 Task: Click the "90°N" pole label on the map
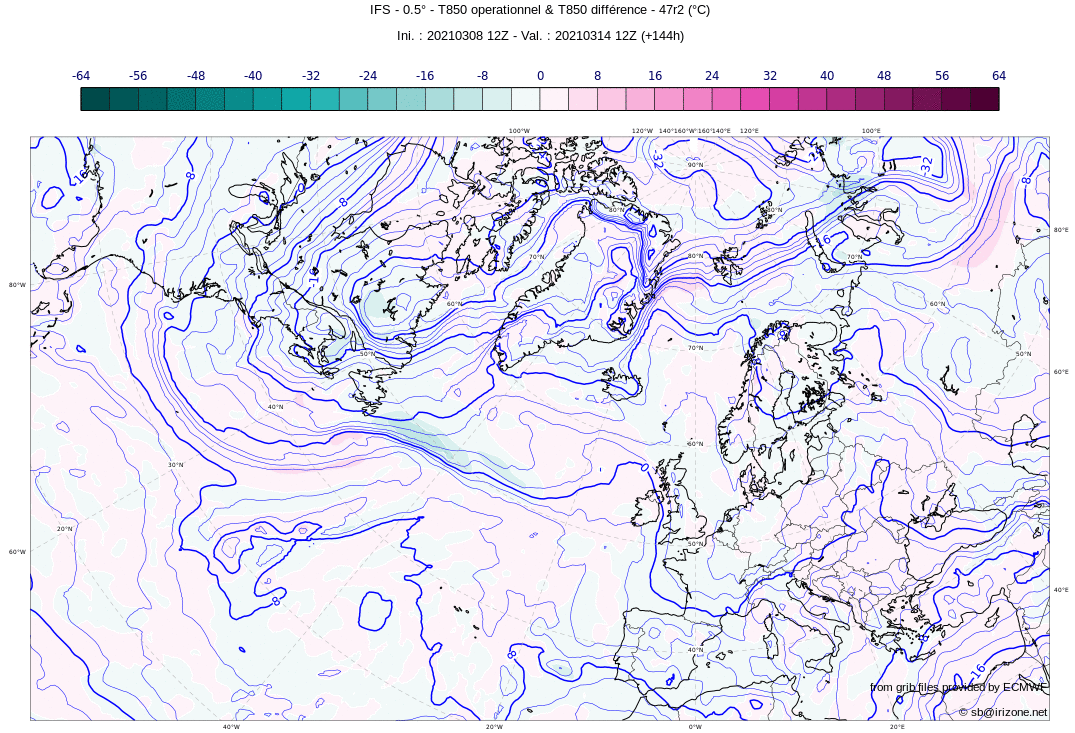[695, 165]
